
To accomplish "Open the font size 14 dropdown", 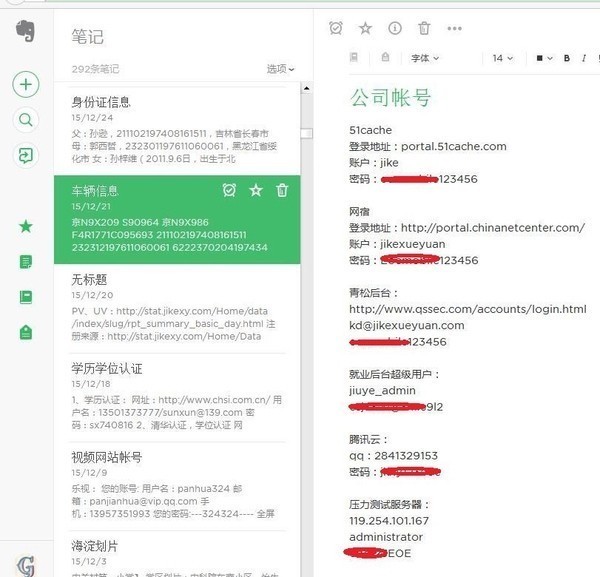I will [x=502, y=58].
